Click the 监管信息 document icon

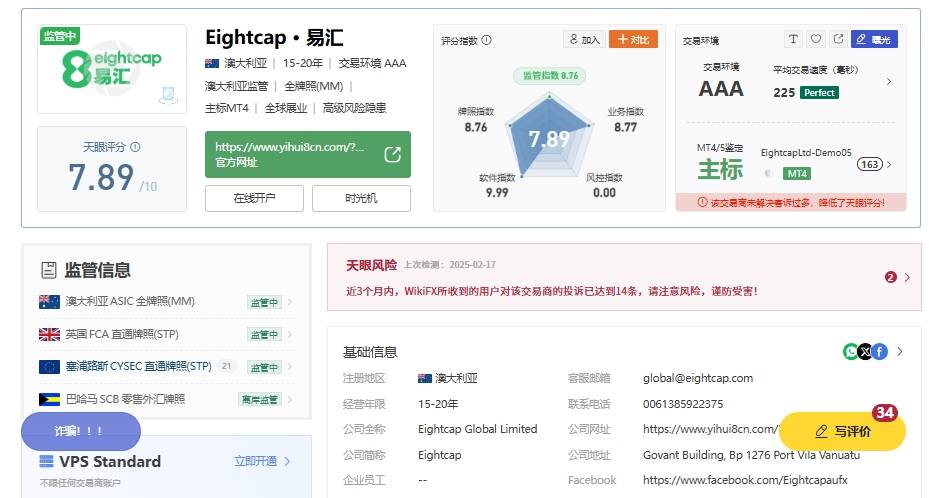[x=48, y=270]
